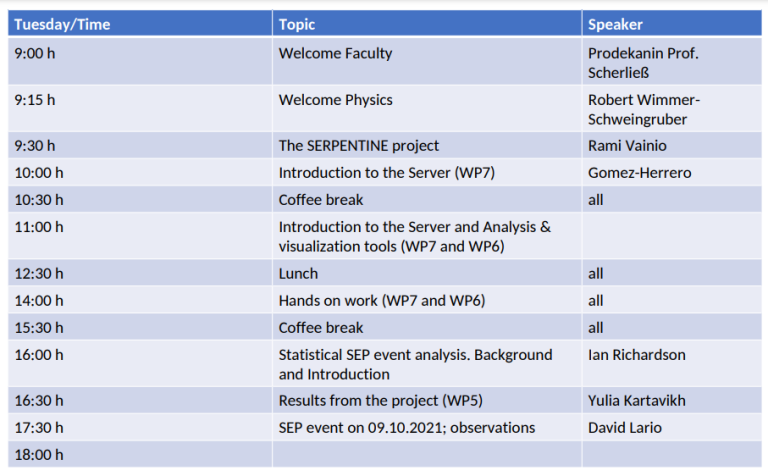The image size is (768, 476).
Task: Select the Topic column header
Action: [x=427, y=24]
